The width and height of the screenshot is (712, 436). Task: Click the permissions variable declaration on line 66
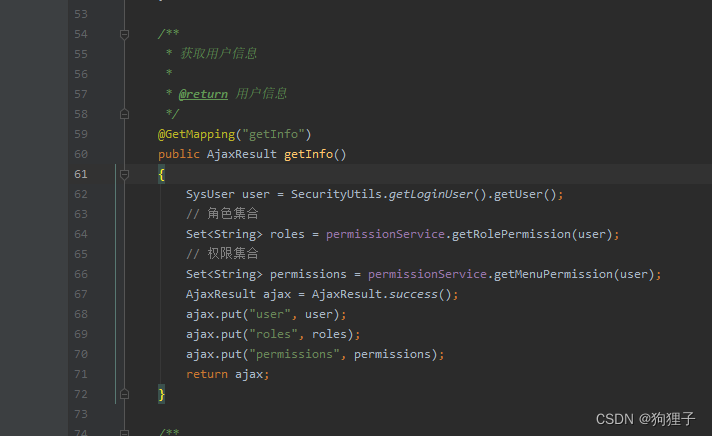pyautogui.click(x=308, y=274)
